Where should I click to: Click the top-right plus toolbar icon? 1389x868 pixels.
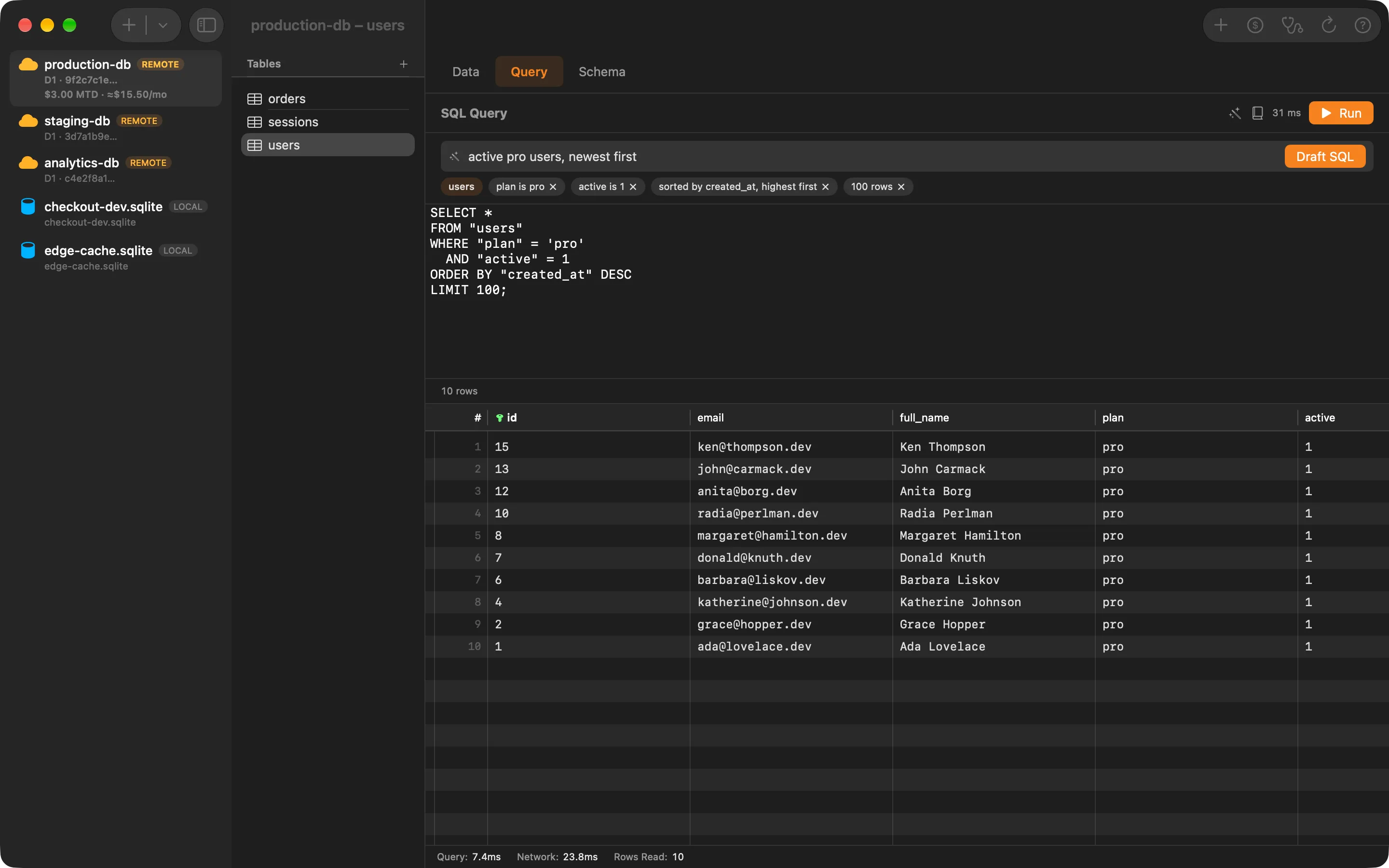coord(1221,25)
